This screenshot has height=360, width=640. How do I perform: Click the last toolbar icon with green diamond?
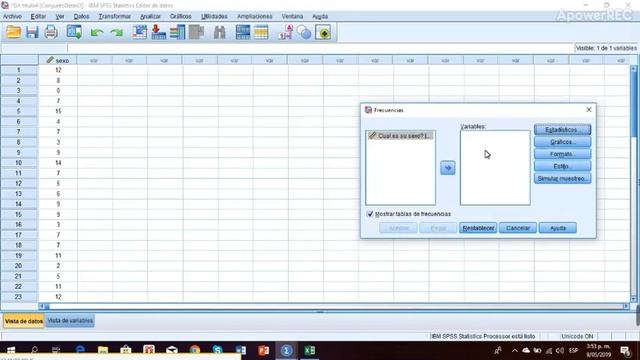pos(323,32)
